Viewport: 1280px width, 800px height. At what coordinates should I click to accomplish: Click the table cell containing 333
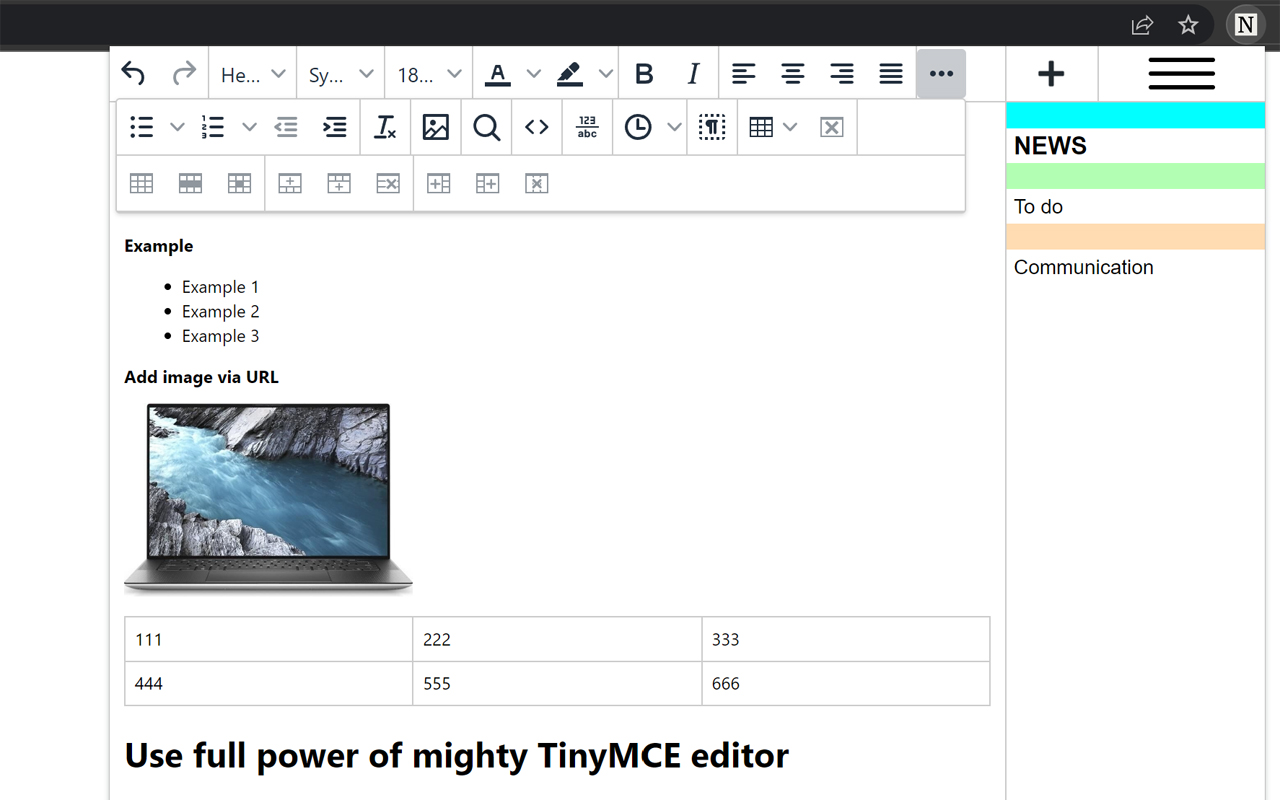tap(846, 640)
